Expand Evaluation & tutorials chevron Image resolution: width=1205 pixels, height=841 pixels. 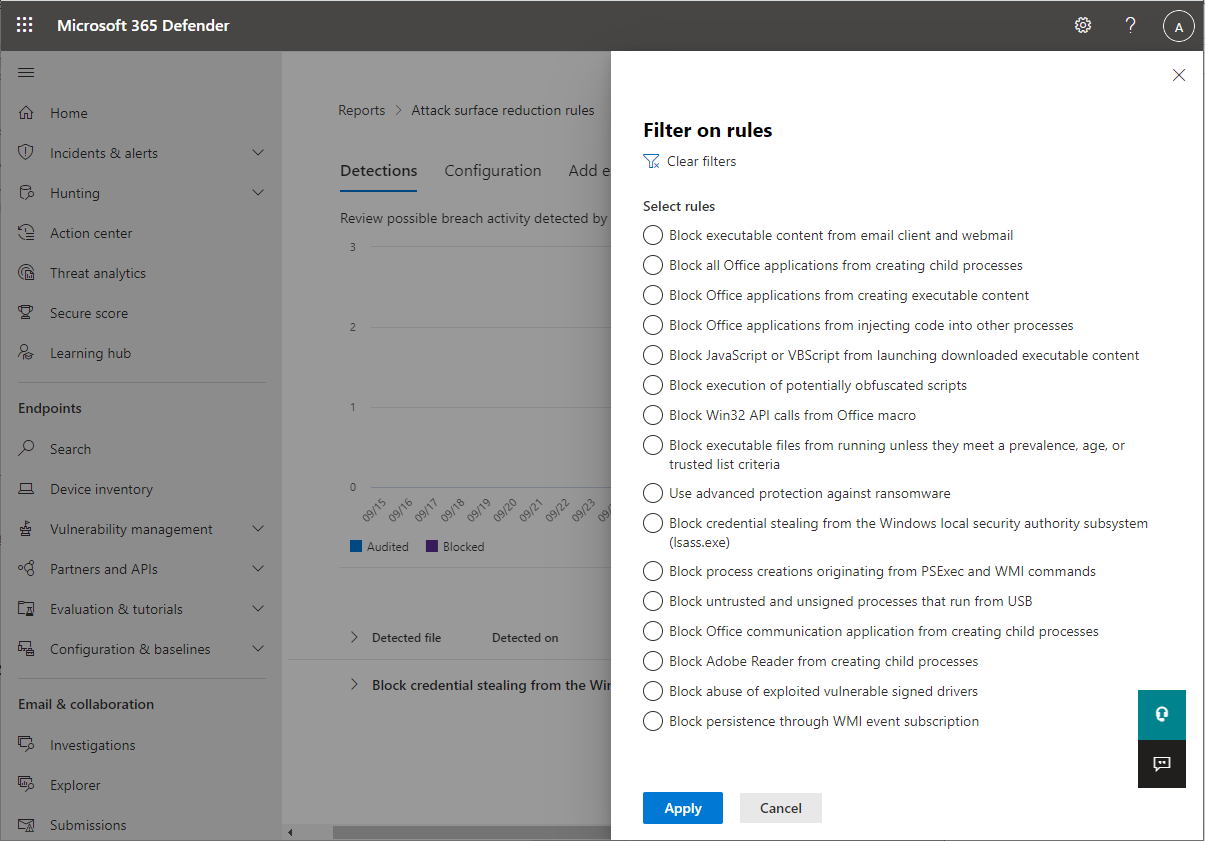[x=258, y=609]
